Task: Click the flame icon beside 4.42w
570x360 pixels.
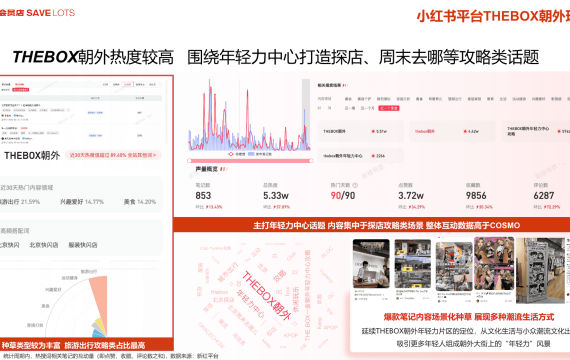Action: pyautogui.click(x=465, y=131)
